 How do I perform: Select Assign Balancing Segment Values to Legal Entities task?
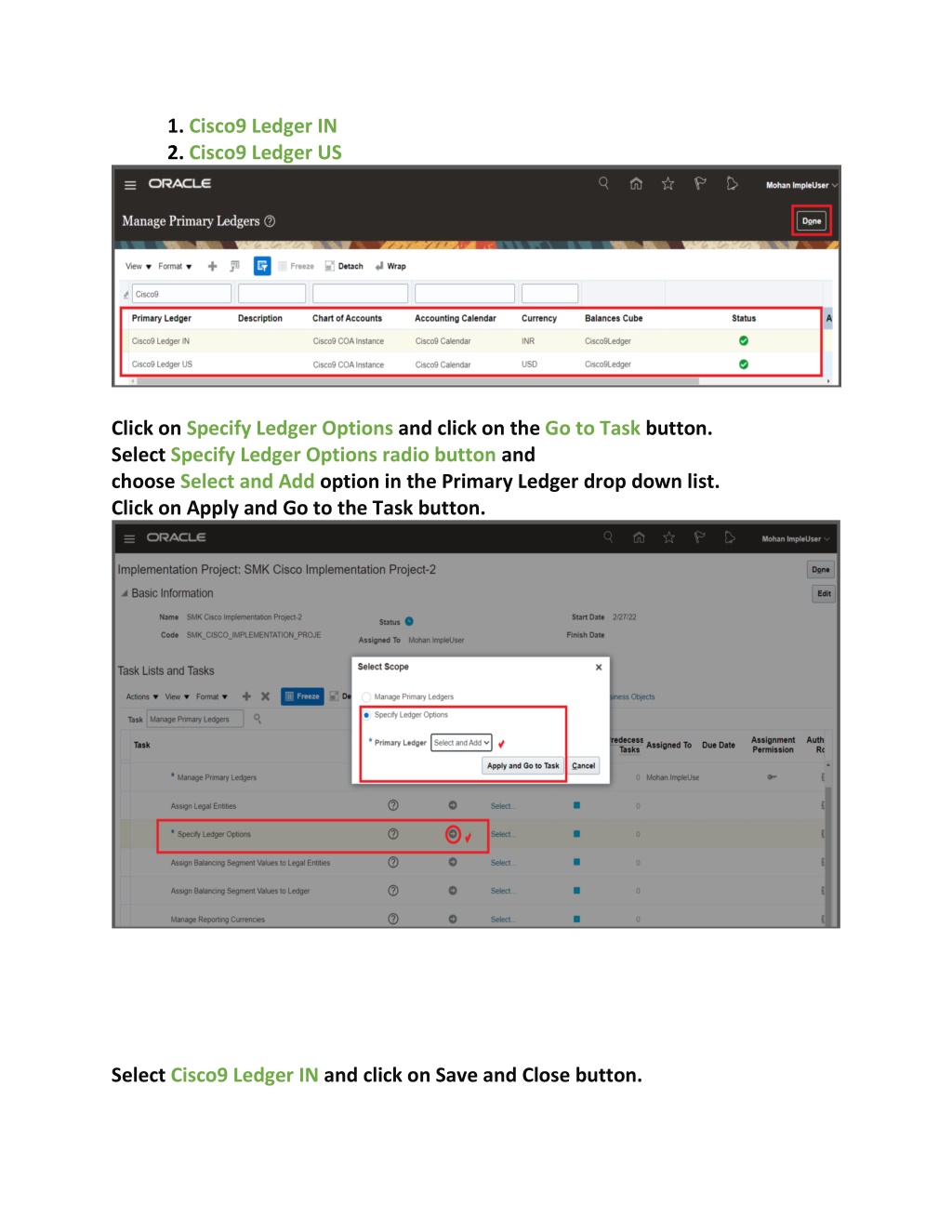[250, 863]
